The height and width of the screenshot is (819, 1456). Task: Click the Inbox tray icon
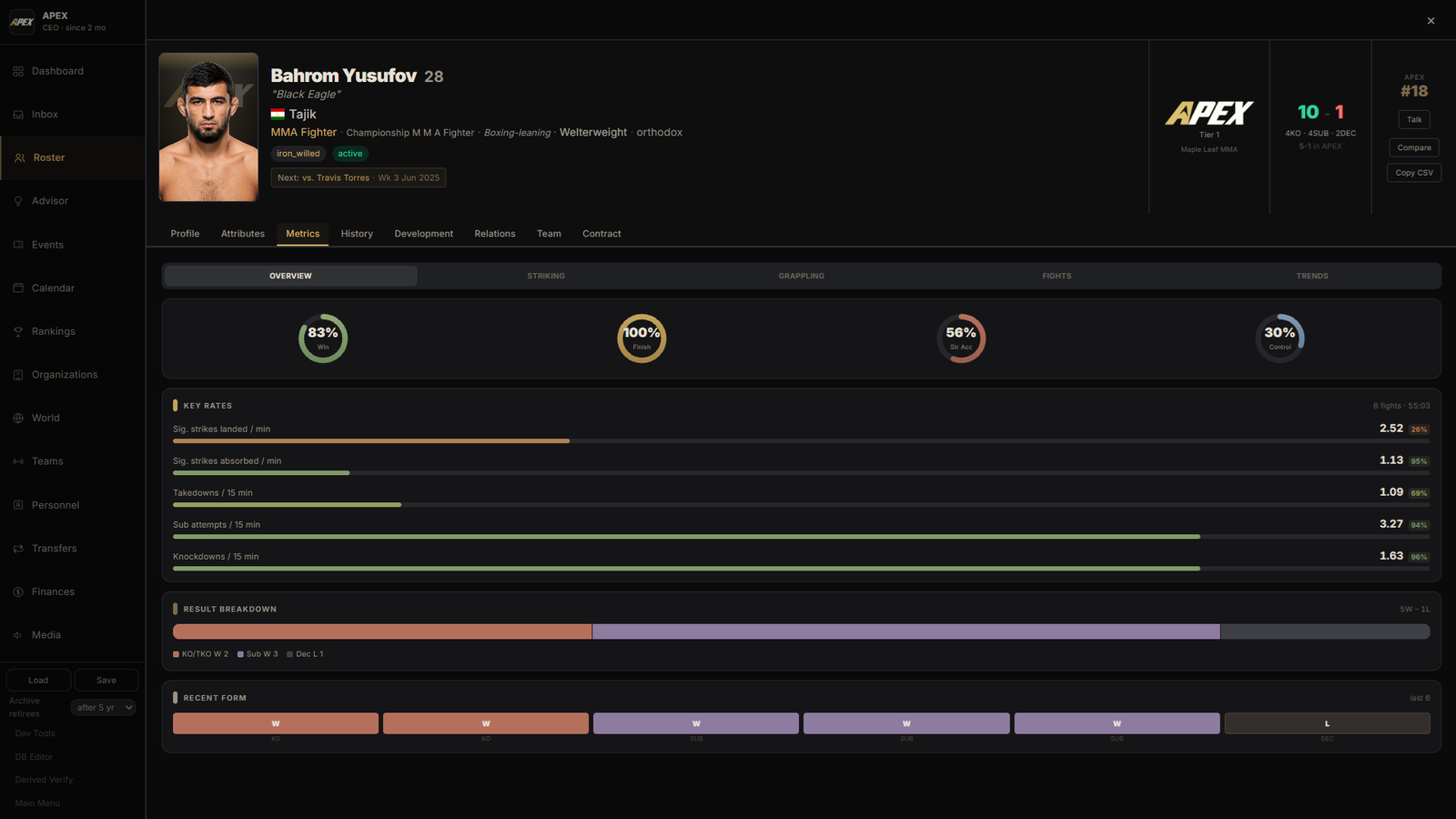(x=18, y=115)
